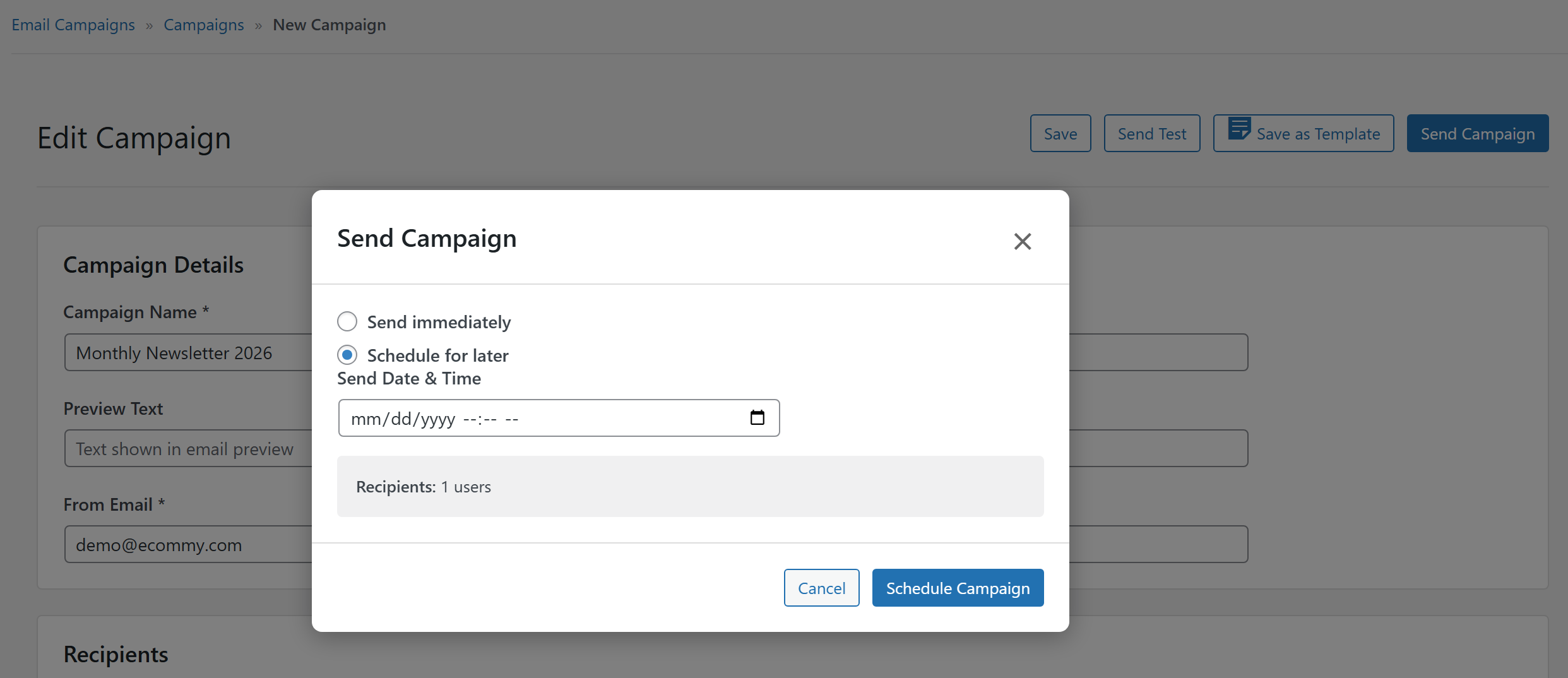
Task: Focus the From Email field
Action: 188,545
